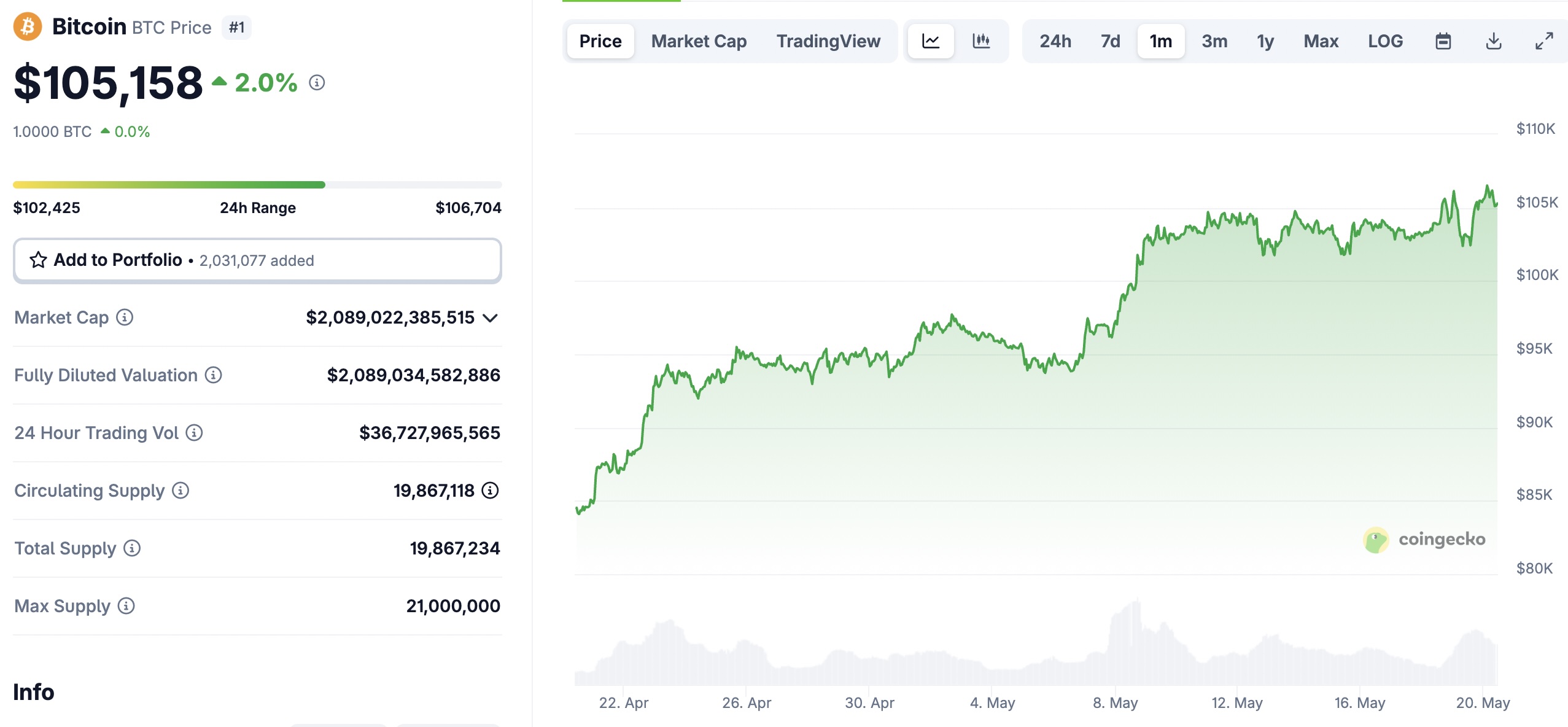Click Add to Portfolio button
Viewport: 1568px width, 727px height.
(257, 260)
